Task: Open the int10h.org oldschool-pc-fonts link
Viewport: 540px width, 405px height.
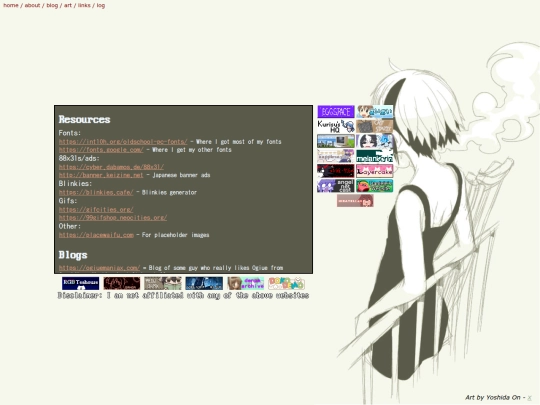Action: point(123,142)
